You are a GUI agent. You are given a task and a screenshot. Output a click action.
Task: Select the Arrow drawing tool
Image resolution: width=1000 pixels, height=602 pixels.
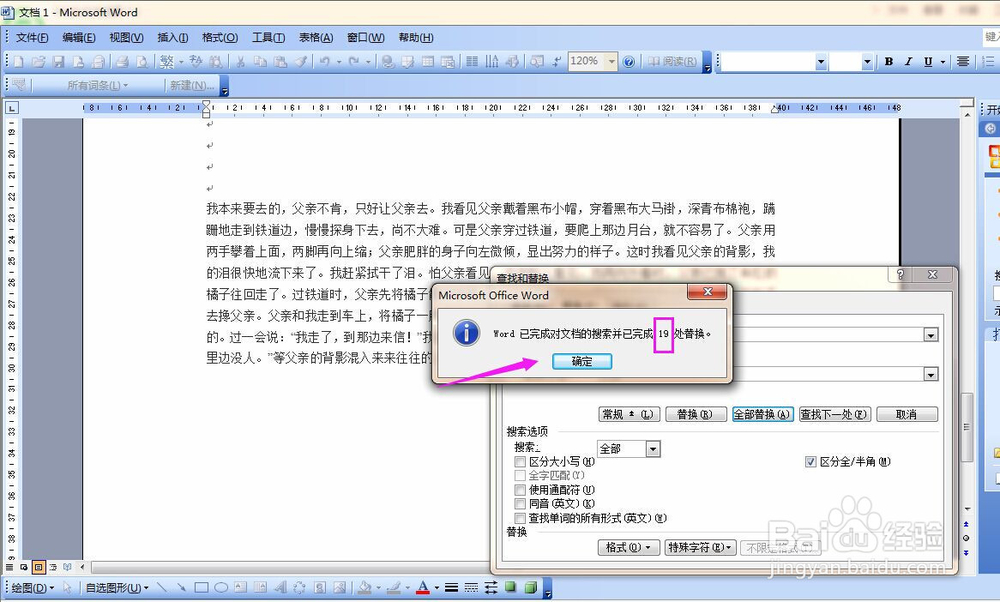pyautogui.click(x=182, y=587)
